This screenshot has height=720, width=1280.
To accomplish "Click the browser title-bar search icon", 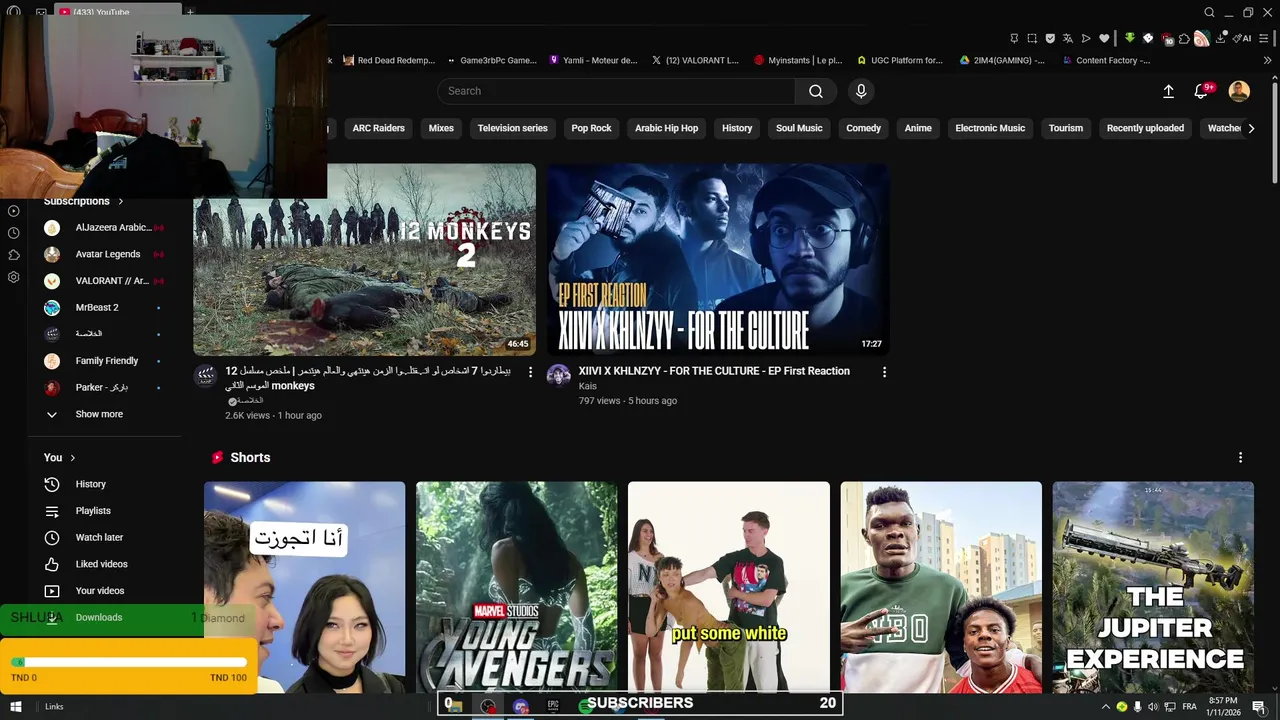I will click(x=1209, y=13).
